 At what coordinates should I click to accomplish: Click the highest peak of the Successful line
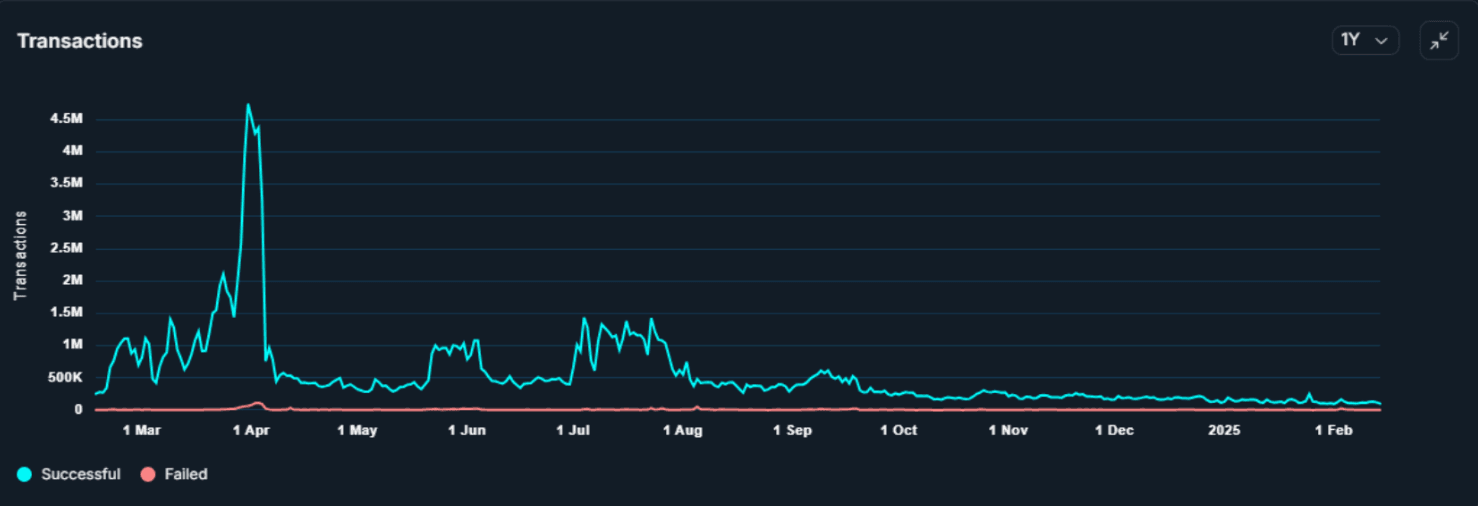click(x=248, y=105)
